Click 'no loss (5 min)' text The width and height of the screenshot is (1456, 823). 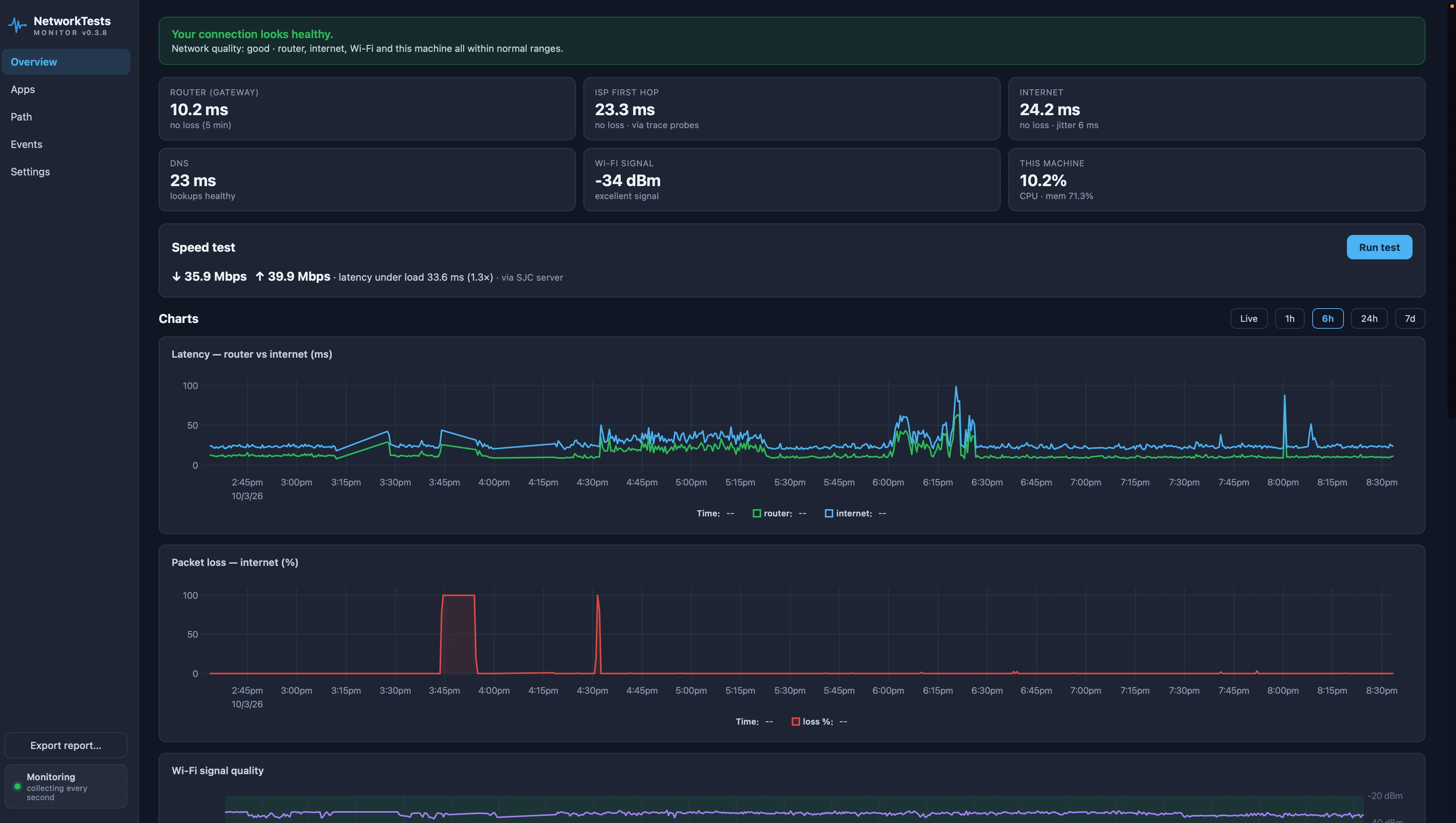coord(200,125)
